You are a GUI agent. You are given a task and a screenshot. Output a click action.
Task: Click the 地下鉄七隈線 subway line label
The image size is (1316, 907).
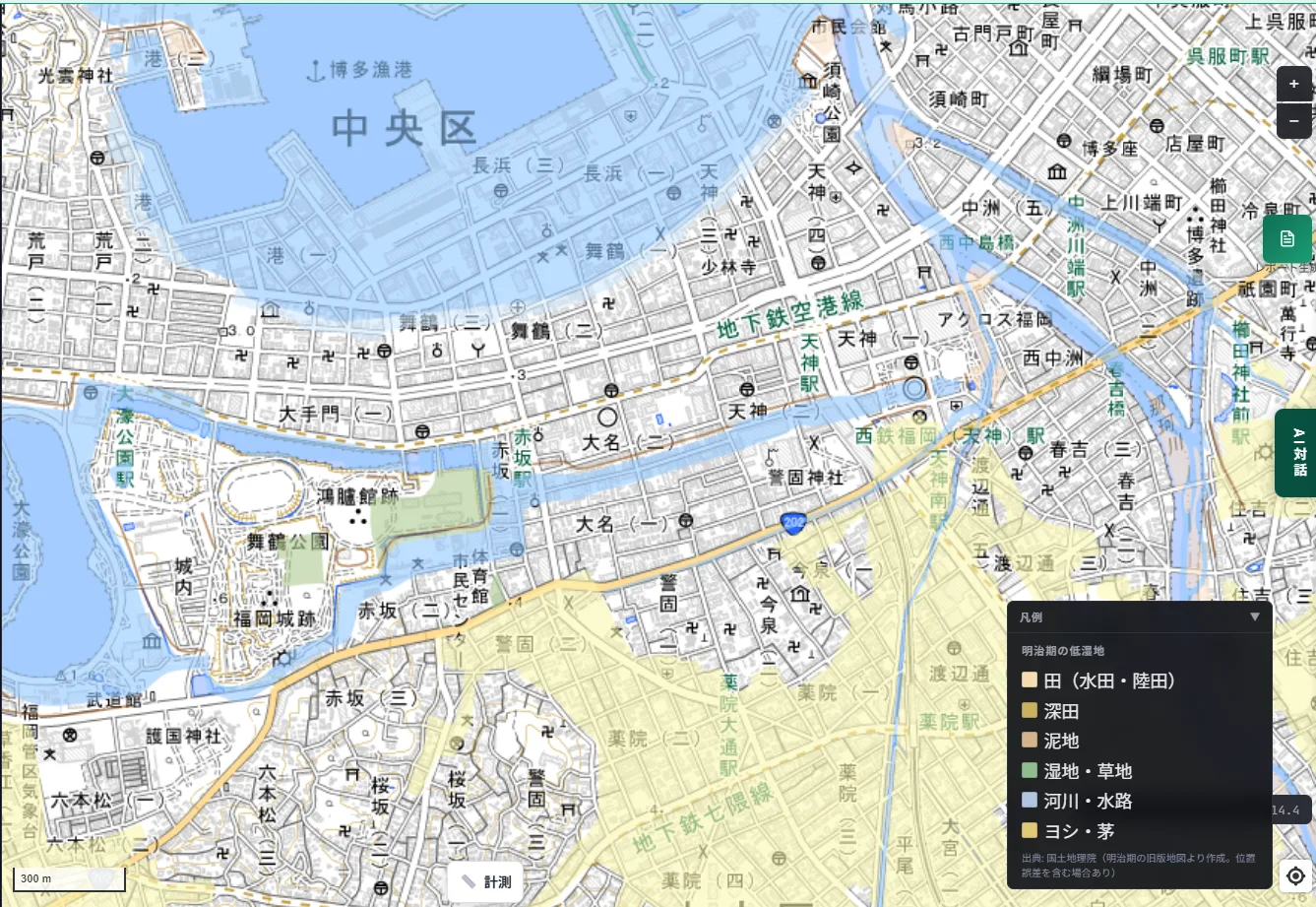702,819
